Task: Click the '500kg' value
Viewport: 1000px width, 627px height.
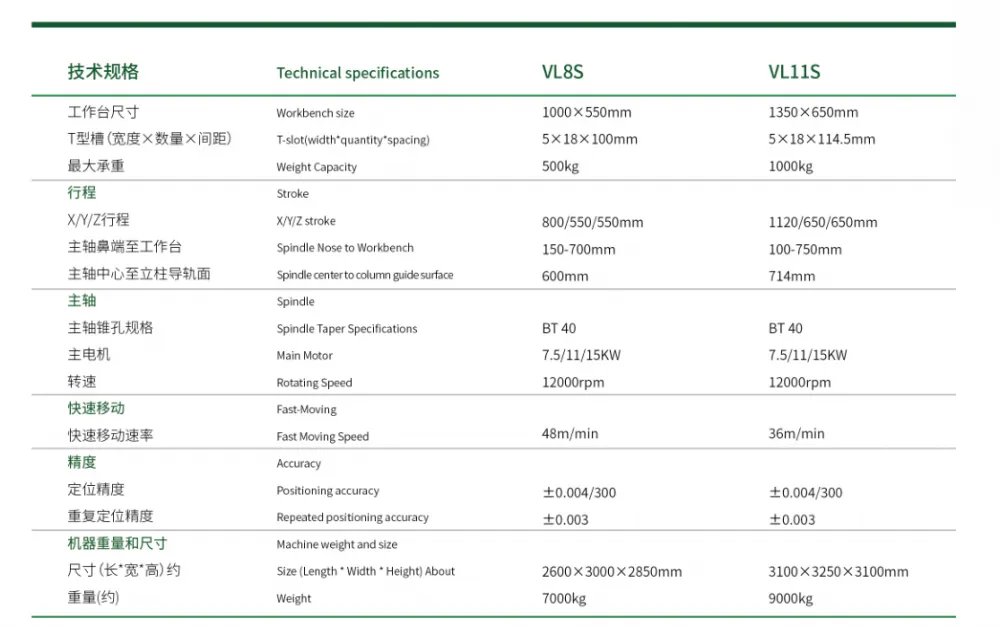Action: (x=560, y=166)
